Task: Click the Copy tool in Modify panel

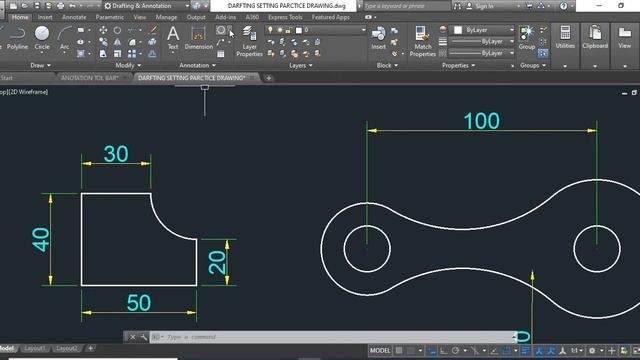Action: (x=103, y=42)
